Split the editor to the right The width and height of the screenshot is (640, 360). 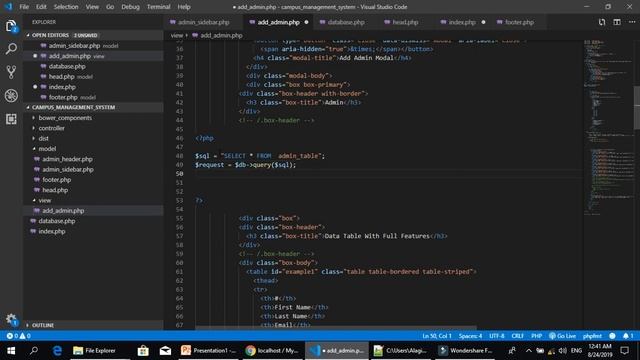tap(617, 22)
